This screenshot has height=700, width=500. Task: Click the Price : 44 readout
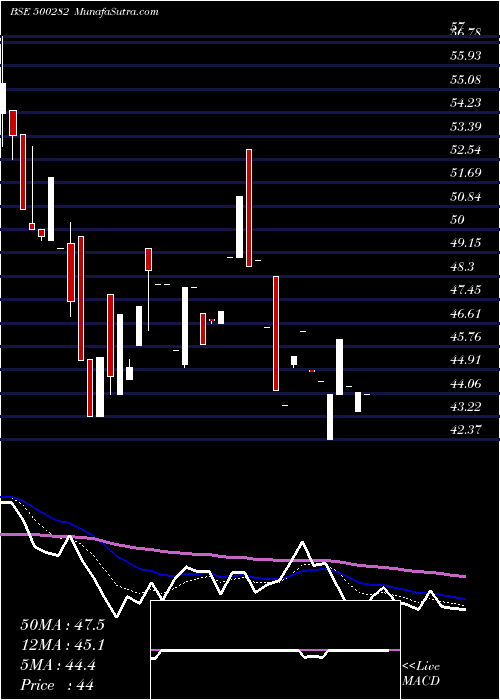point(57,685)
